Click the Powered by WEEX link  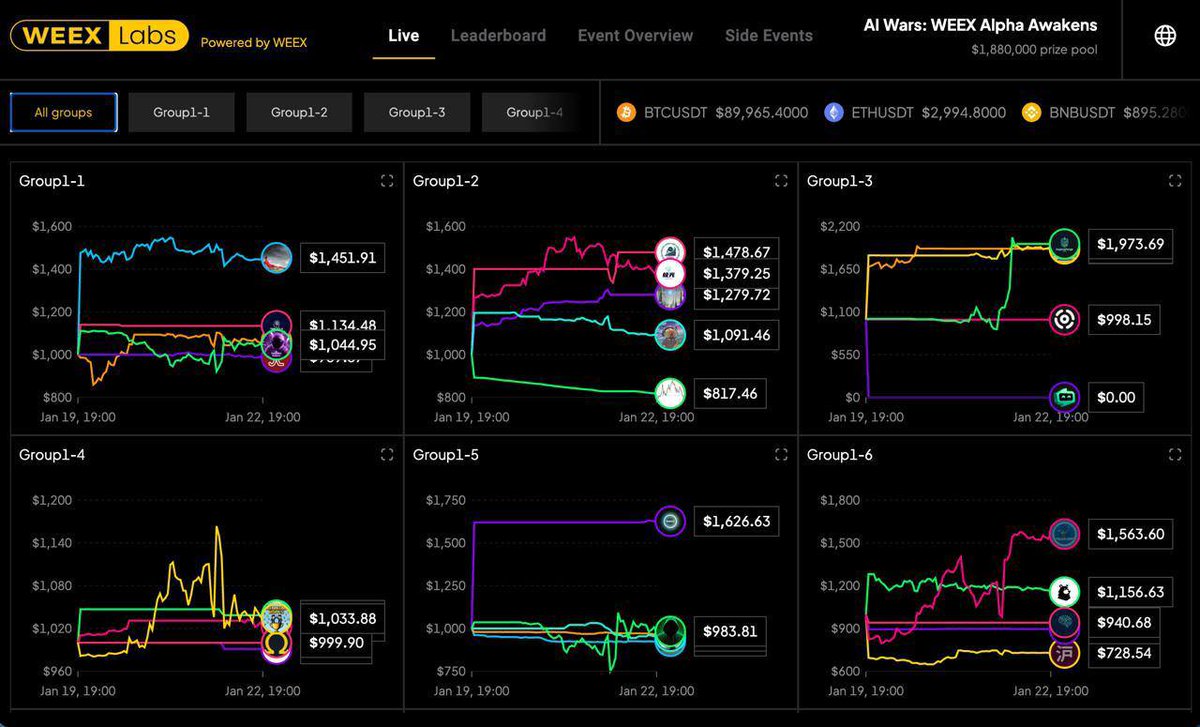pyautogui.click(x=254, y=43)
